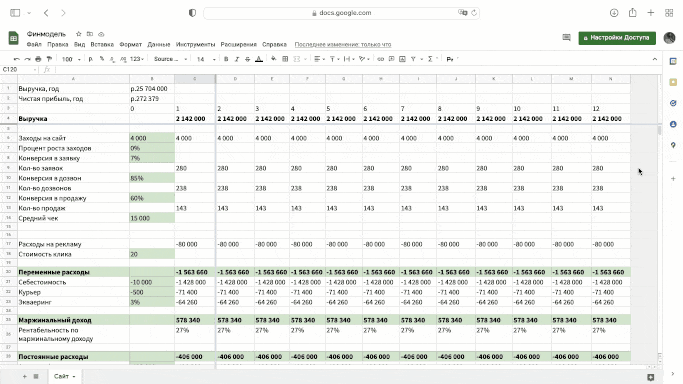Click the C120 name box field
Viewport: 683px width, 384px height.
(x=19, y=70)
